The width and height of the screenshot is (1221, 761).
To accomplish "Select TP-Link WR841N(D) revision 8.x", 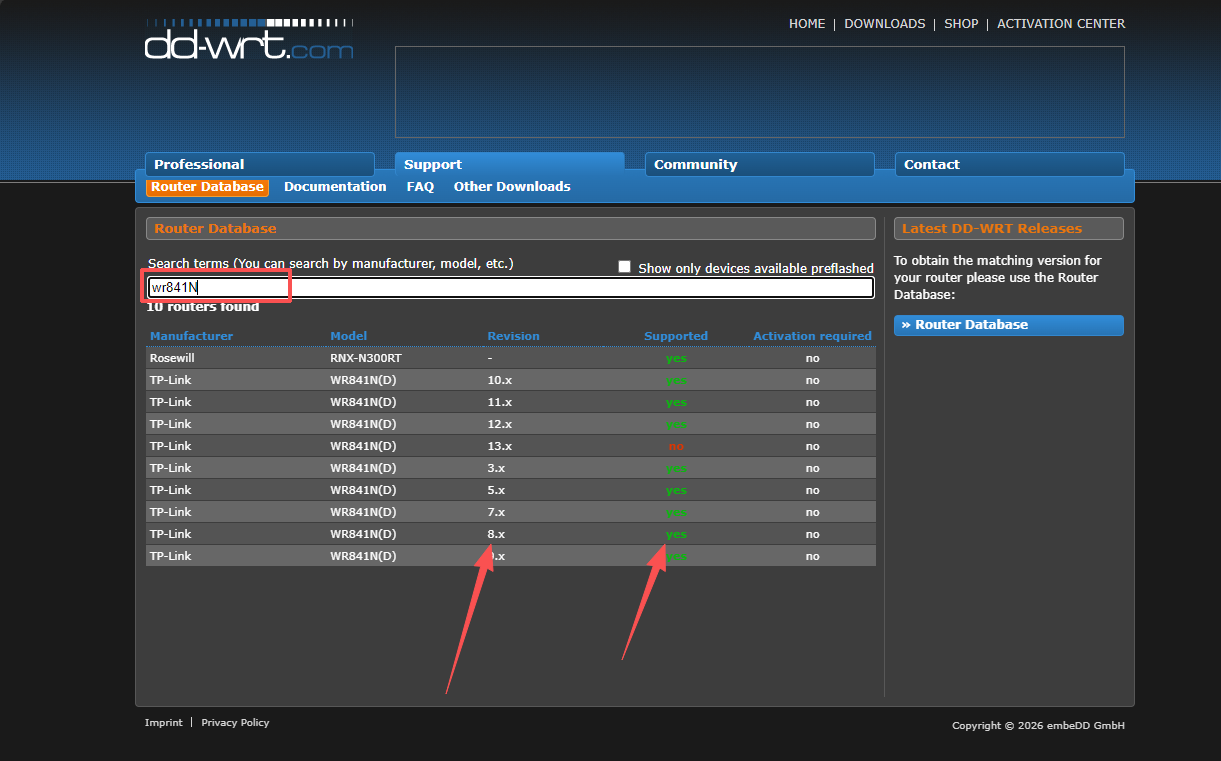I will coord(511,534).
